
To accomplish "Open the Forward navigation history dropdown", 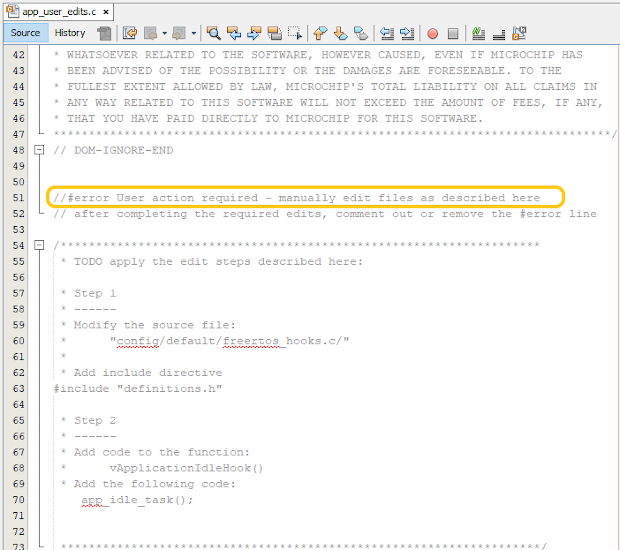I will (193, 33).
